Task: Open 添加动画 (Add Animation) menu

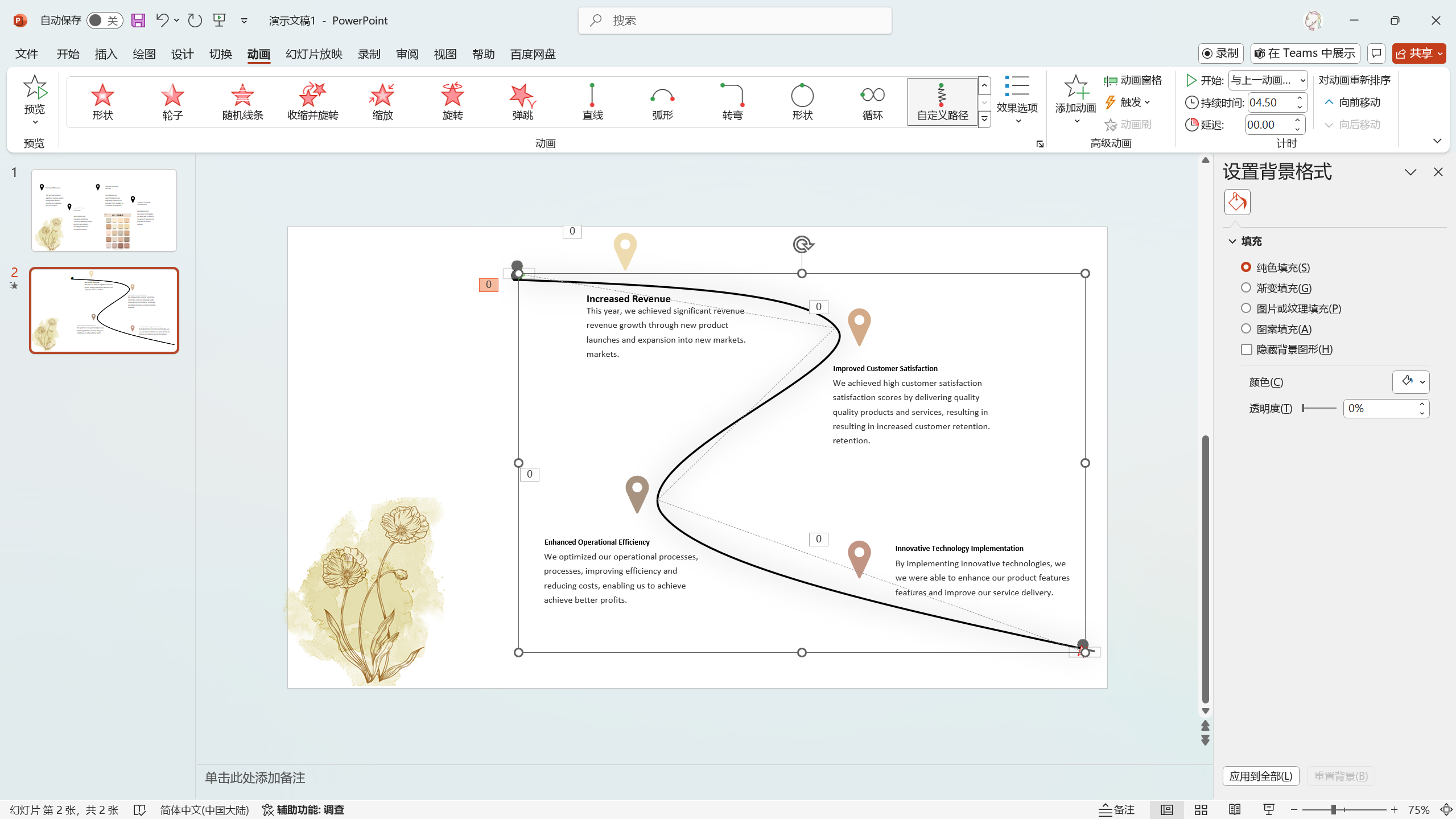Action: (1075, 100)
